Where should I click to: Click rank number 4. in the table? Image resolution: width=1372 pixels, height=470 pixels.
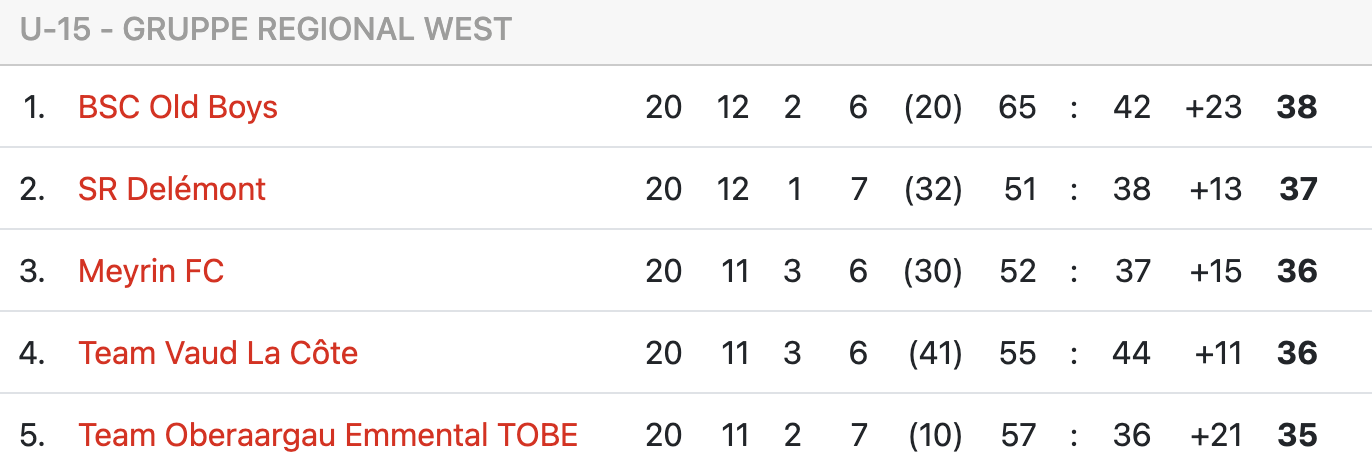pos(33,353)
